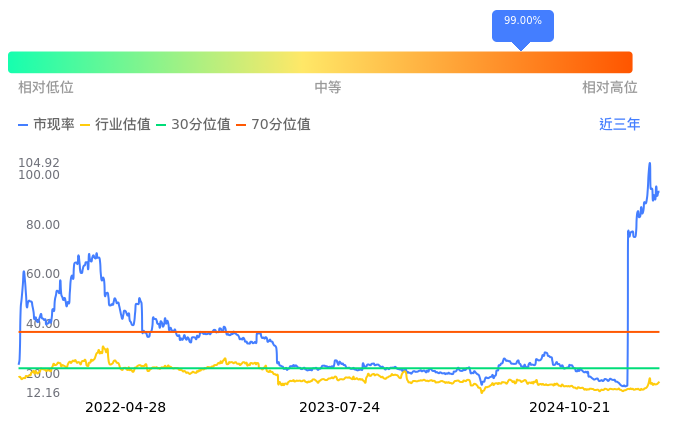Viewport: 686px width, 442px height.
Task: Click the blue line's highest peak
Action: coord(650,164)
